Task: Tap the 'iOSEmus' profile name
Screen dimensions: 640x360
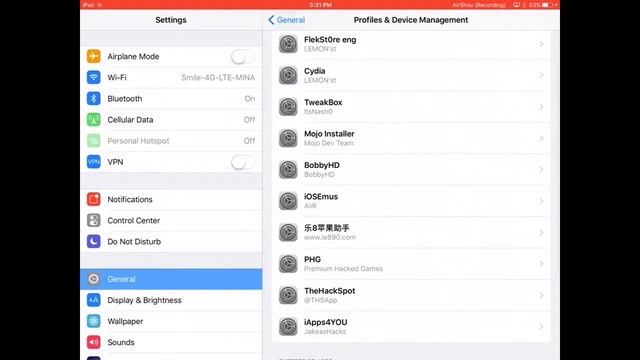Action: (x=321, y=197)
